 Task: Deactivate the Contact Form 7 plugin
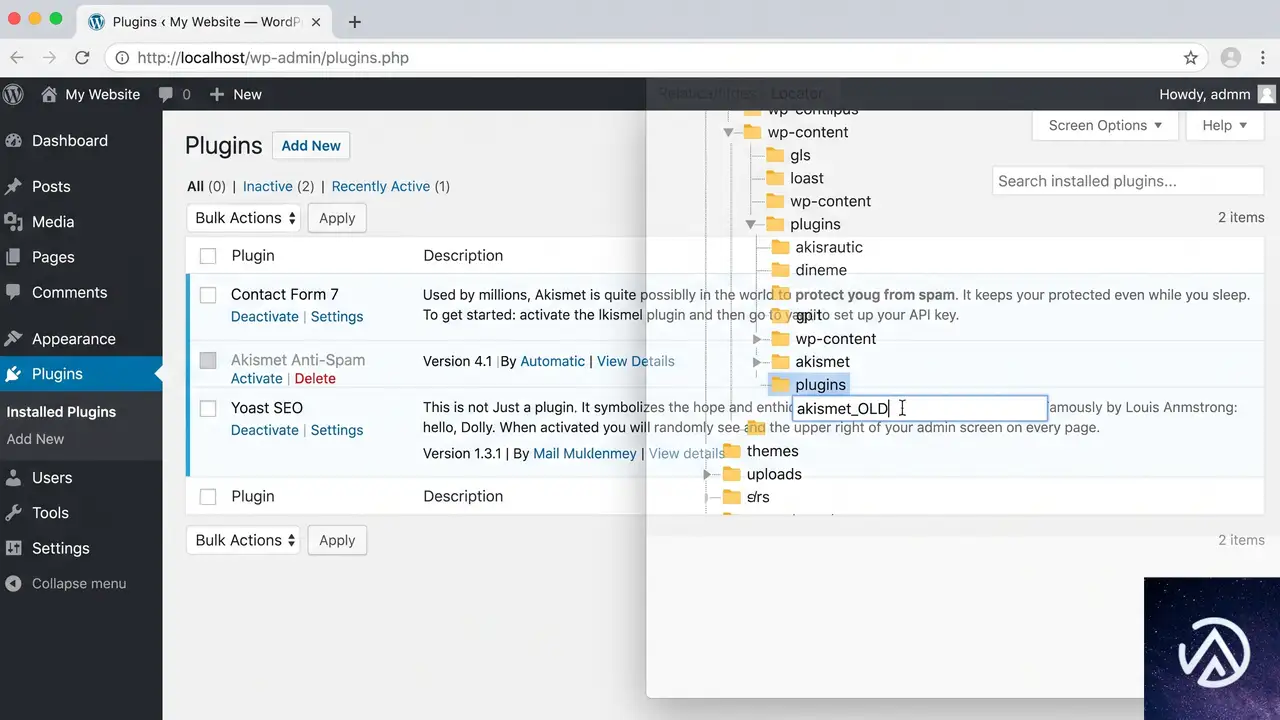(x=265, y=317)
